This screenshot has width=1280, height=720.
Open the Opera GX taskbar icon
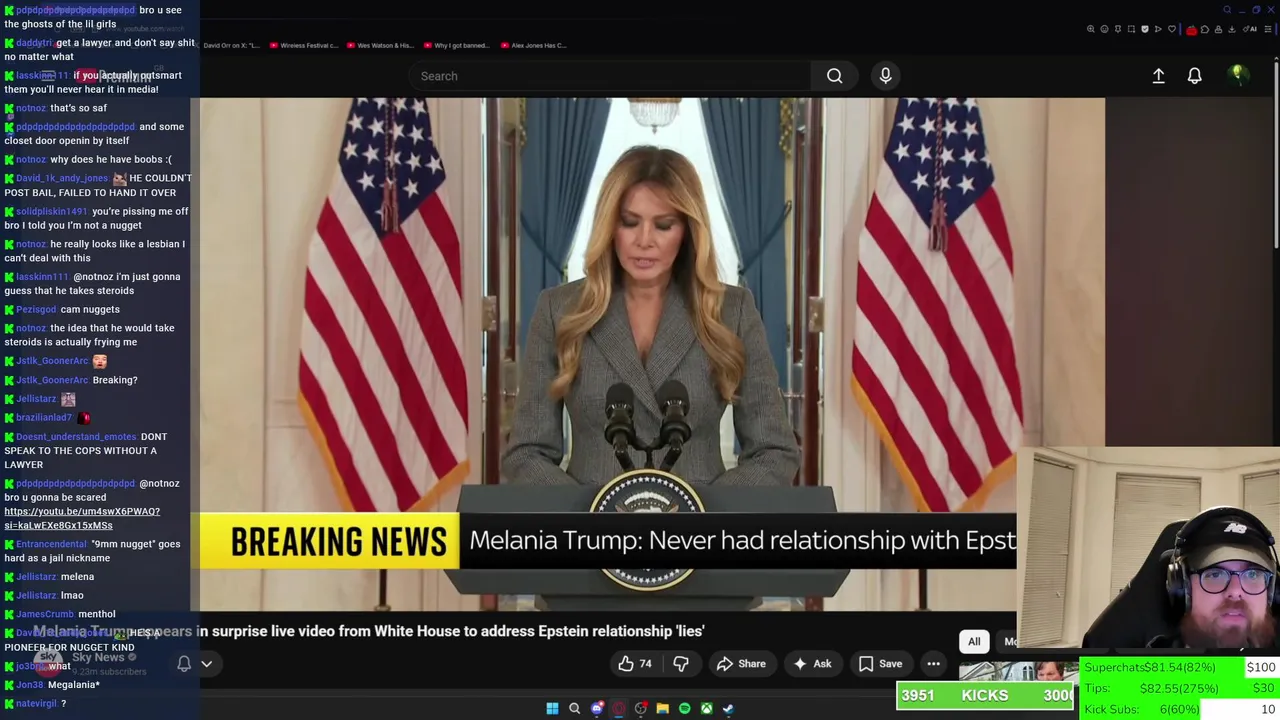619,709
